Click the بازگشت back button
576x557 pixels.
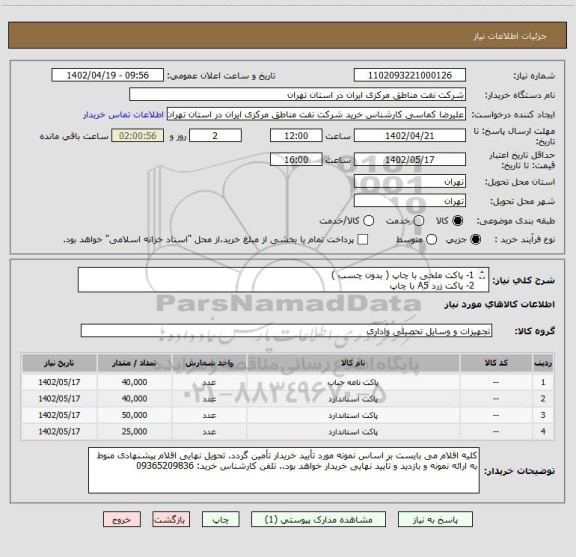[171, 520]
